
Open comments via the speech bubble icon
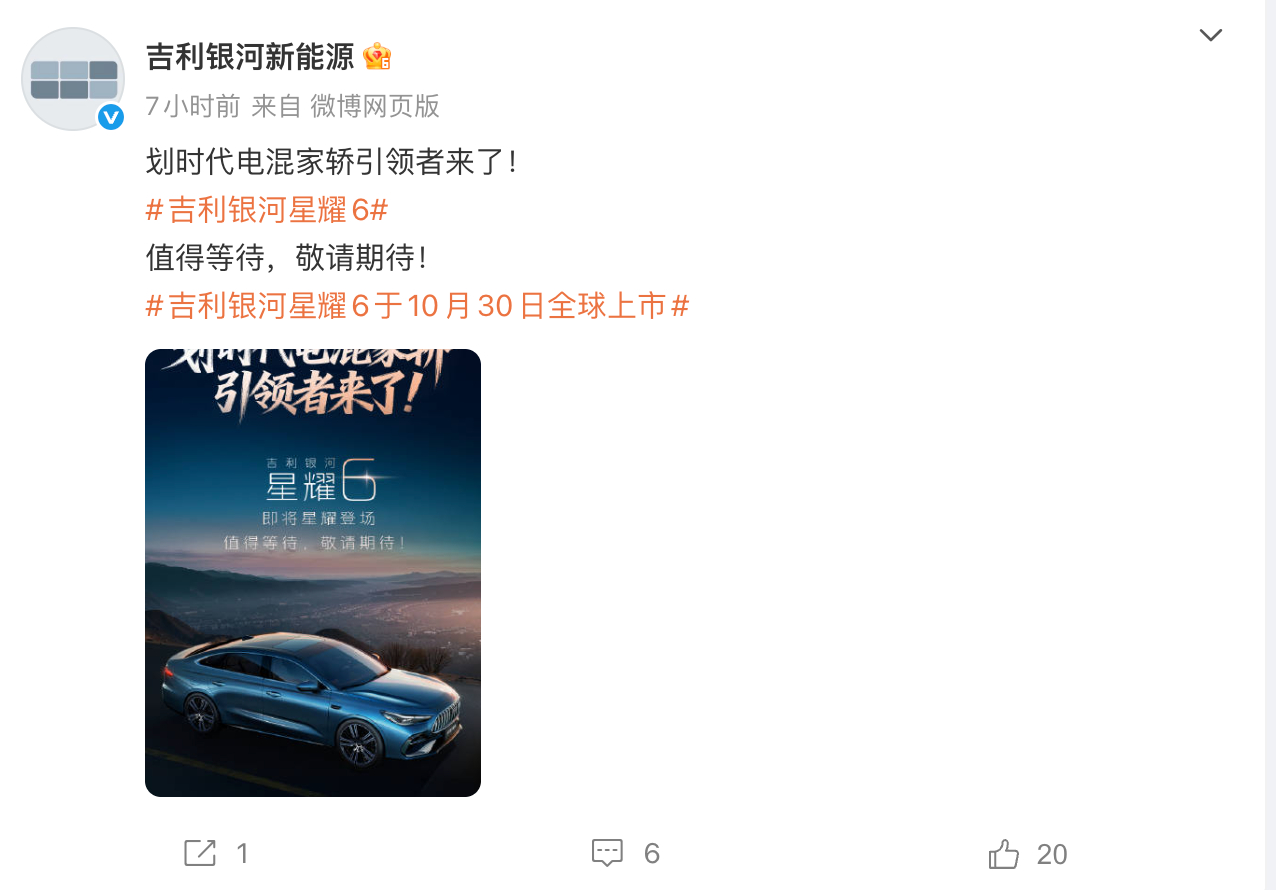tap(607, 853)
